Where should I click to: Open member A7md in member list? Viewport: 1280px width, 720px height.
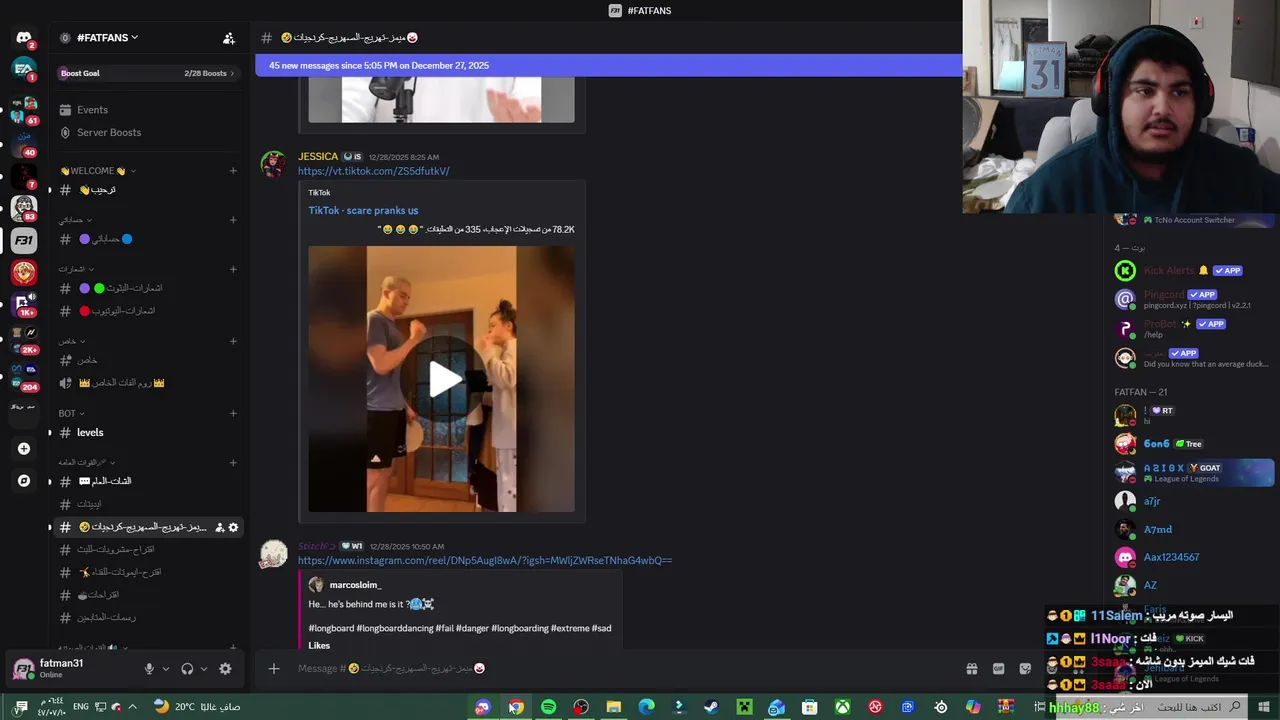pyautogui.click(x=1194, y=530)
